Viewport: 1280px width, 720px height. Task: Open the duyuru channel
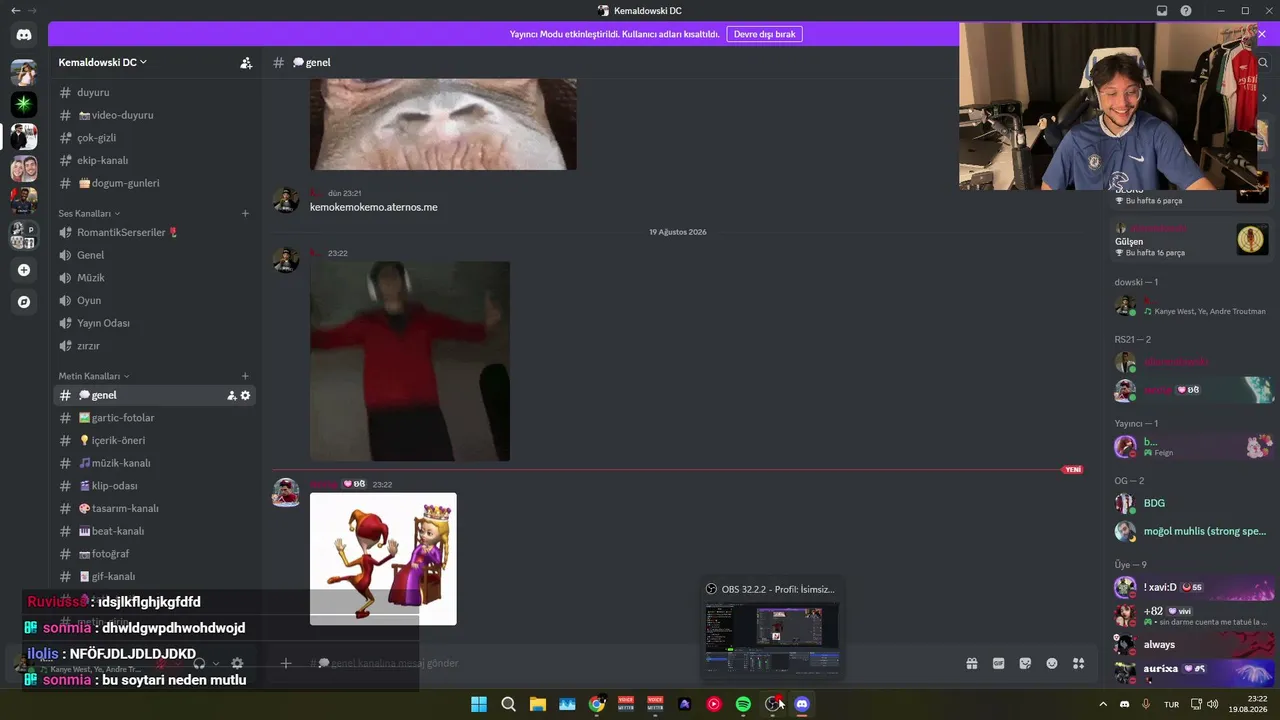pos(155,92)
